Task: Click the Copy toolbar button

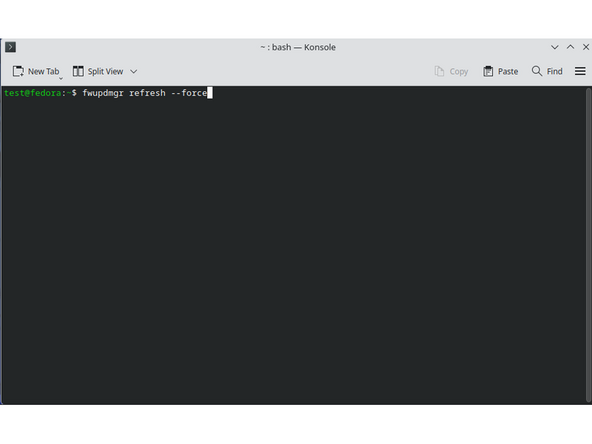Action: pyautogui.click(x=451, y=71)
